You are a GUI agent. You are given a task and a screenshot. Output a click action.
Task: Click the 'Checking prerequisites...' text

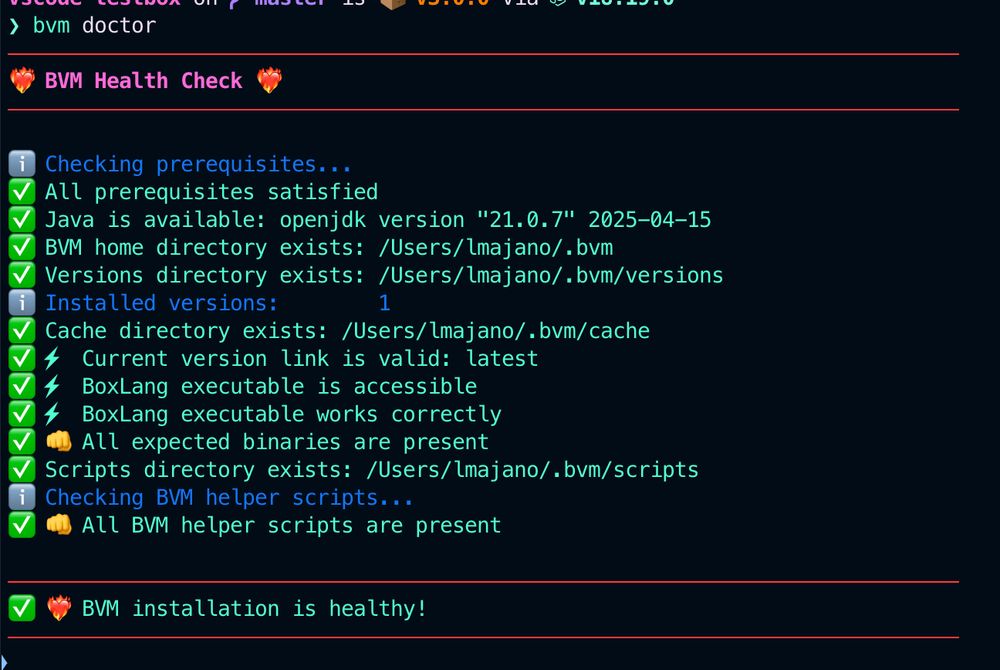click(x=198, y=164)
